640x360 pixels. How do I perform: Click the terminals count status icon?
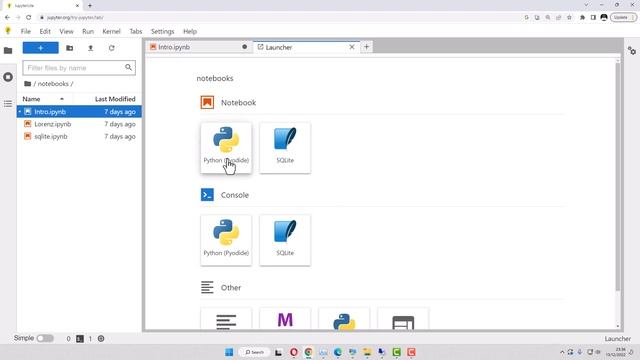pyautogui.click(x=80, y=338)
